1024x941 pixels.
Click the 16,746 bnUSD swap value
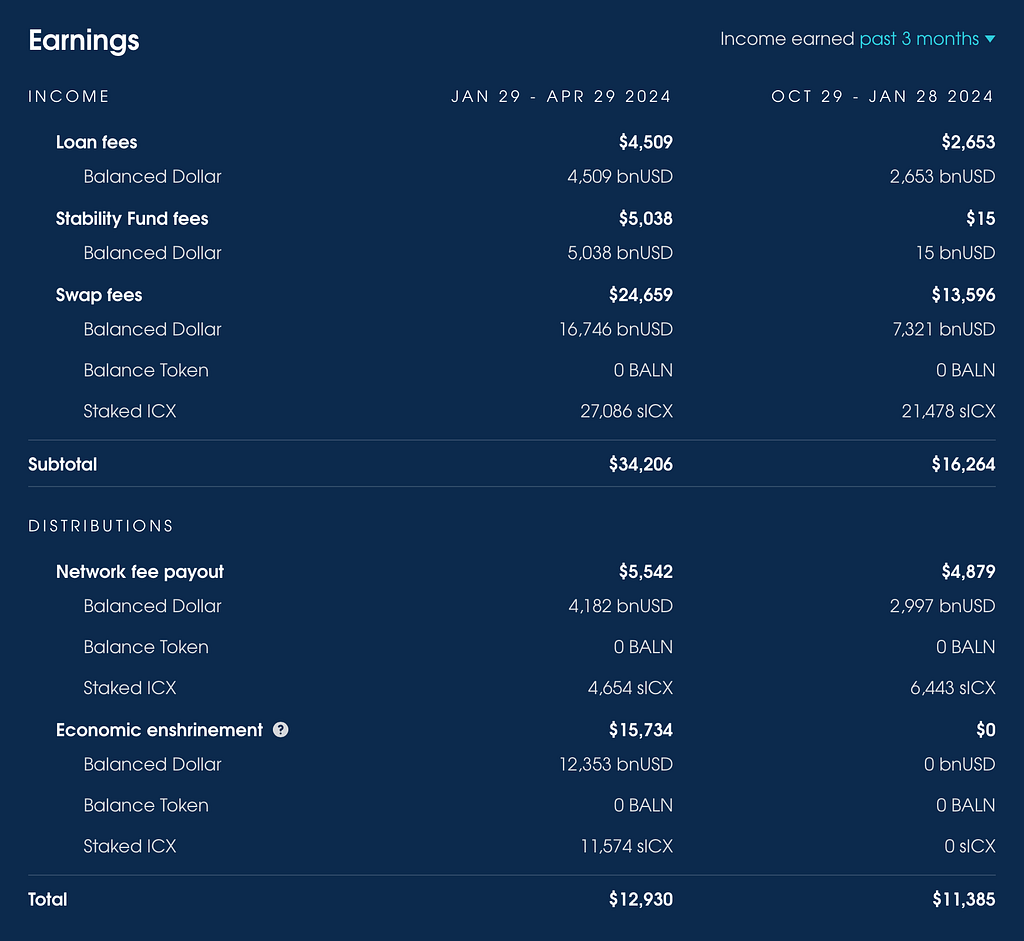pyautogui.click(x=616, y=329)
